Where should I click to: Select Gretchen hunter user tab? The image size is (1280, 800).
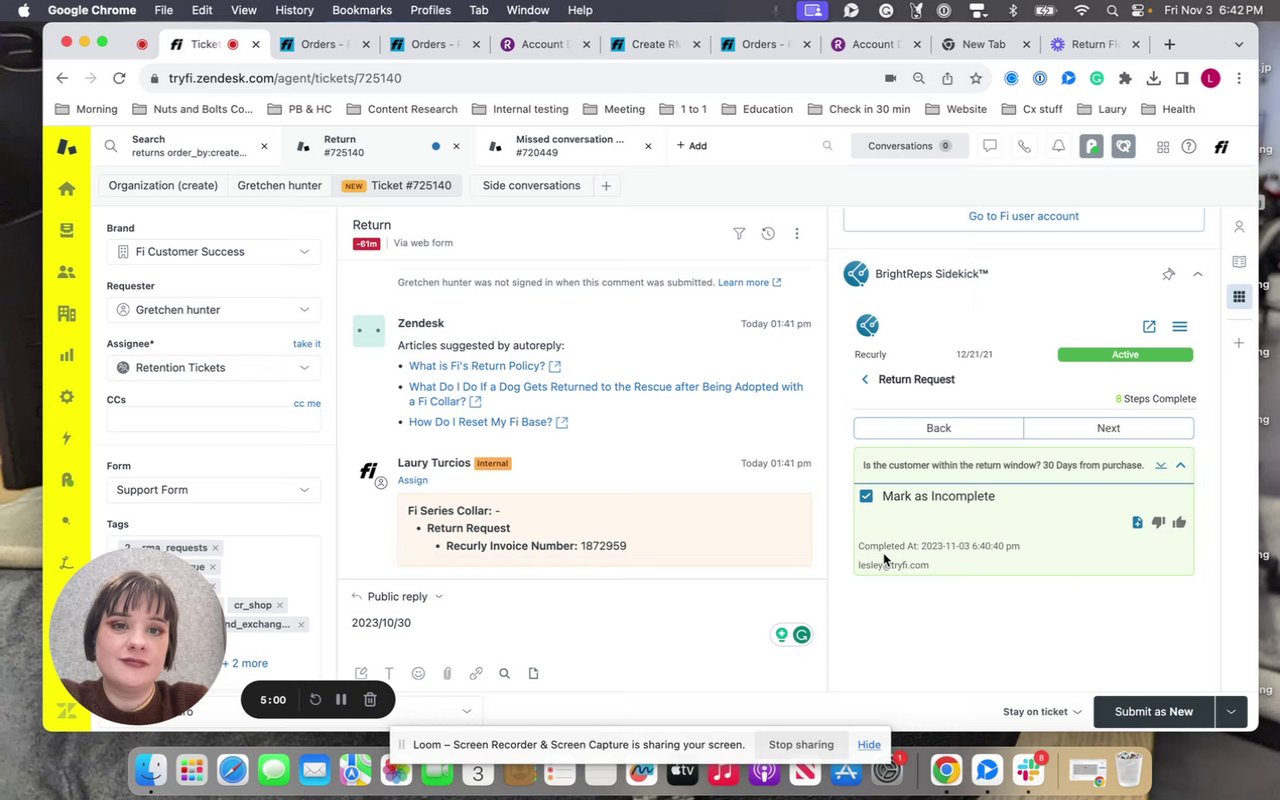point(279,186)
